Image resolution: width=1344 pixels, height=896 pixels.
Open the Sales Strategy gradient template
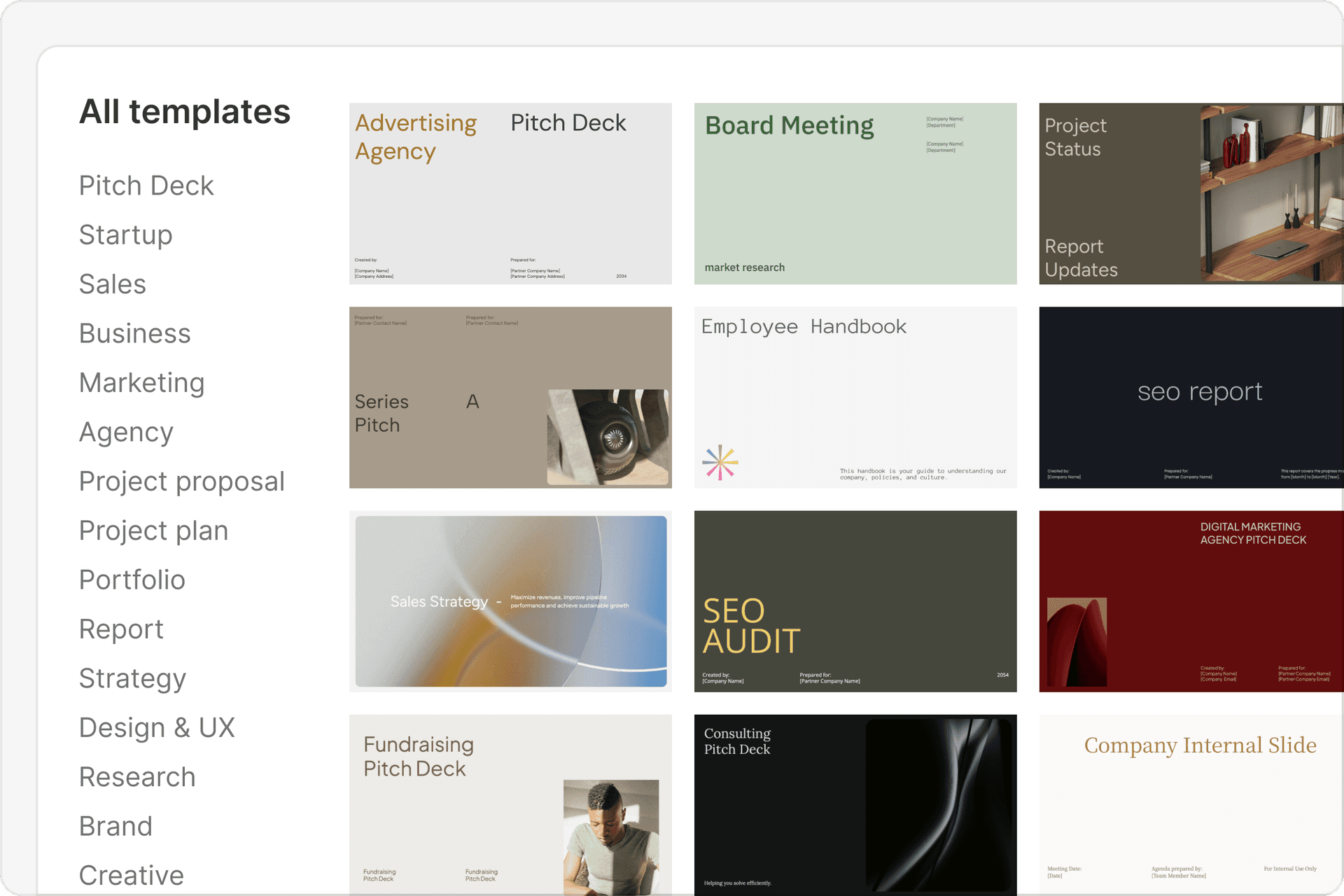(x=510, y=601)
